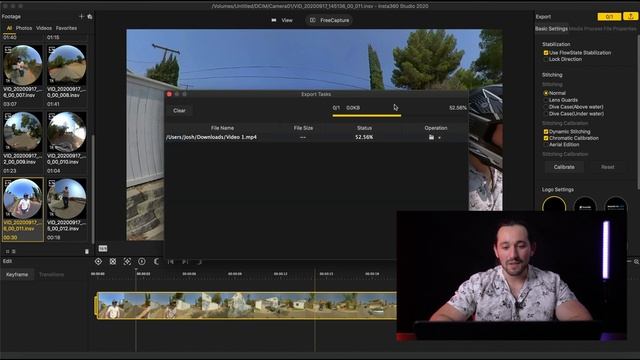Viewport: 640px width, 360px height.
Task: Click the View mode icon
Action: 274,20
